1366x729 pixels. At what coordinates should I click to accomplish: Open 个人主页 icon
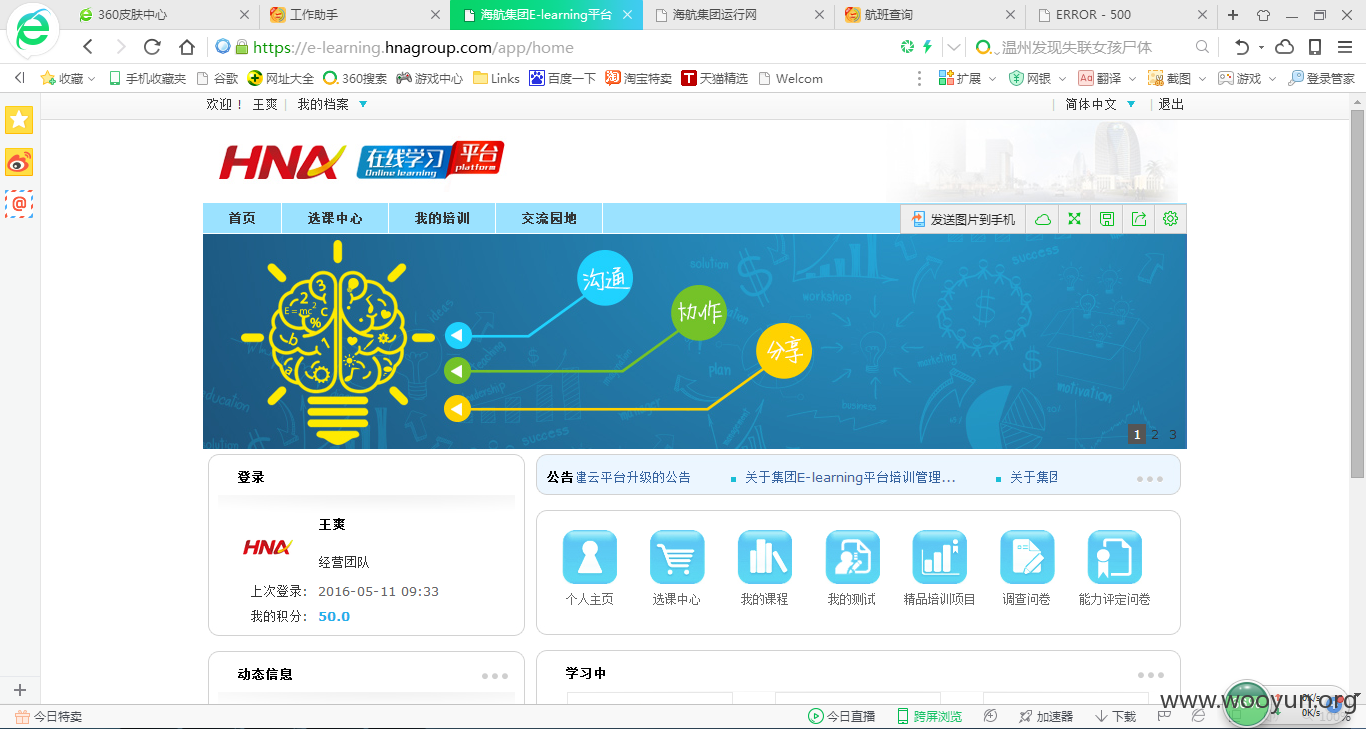[589, 557]
